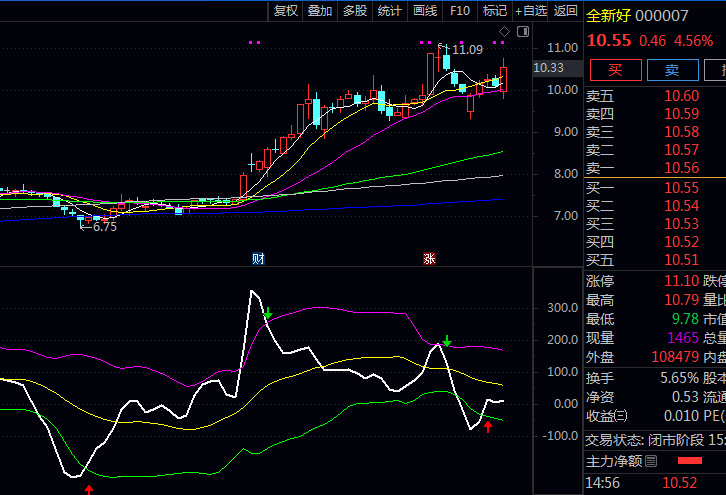Add stock to watchlist with +自选
726x495 pixels.
pyautogui.click(x=530, y=11)
